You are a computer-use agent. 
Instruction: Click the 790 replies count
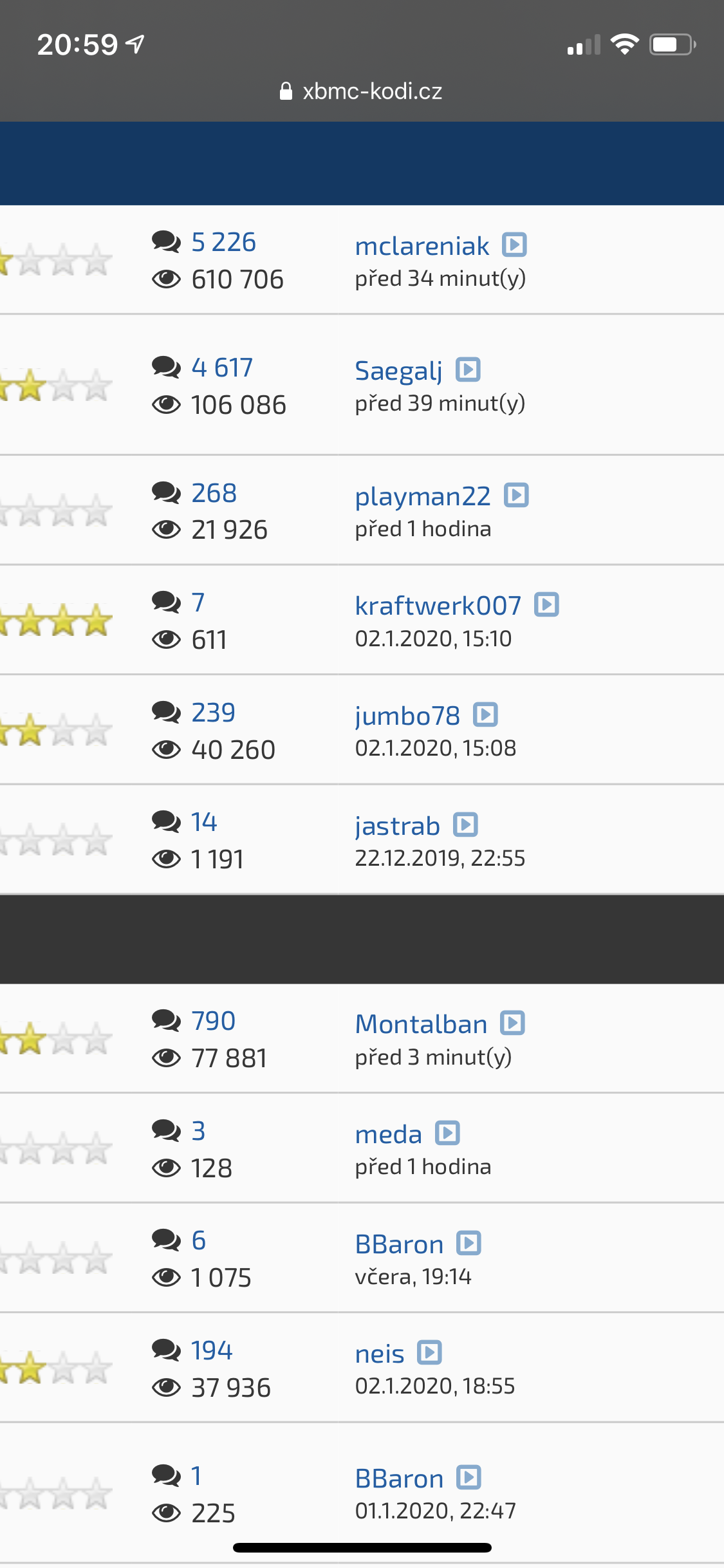214,1021
